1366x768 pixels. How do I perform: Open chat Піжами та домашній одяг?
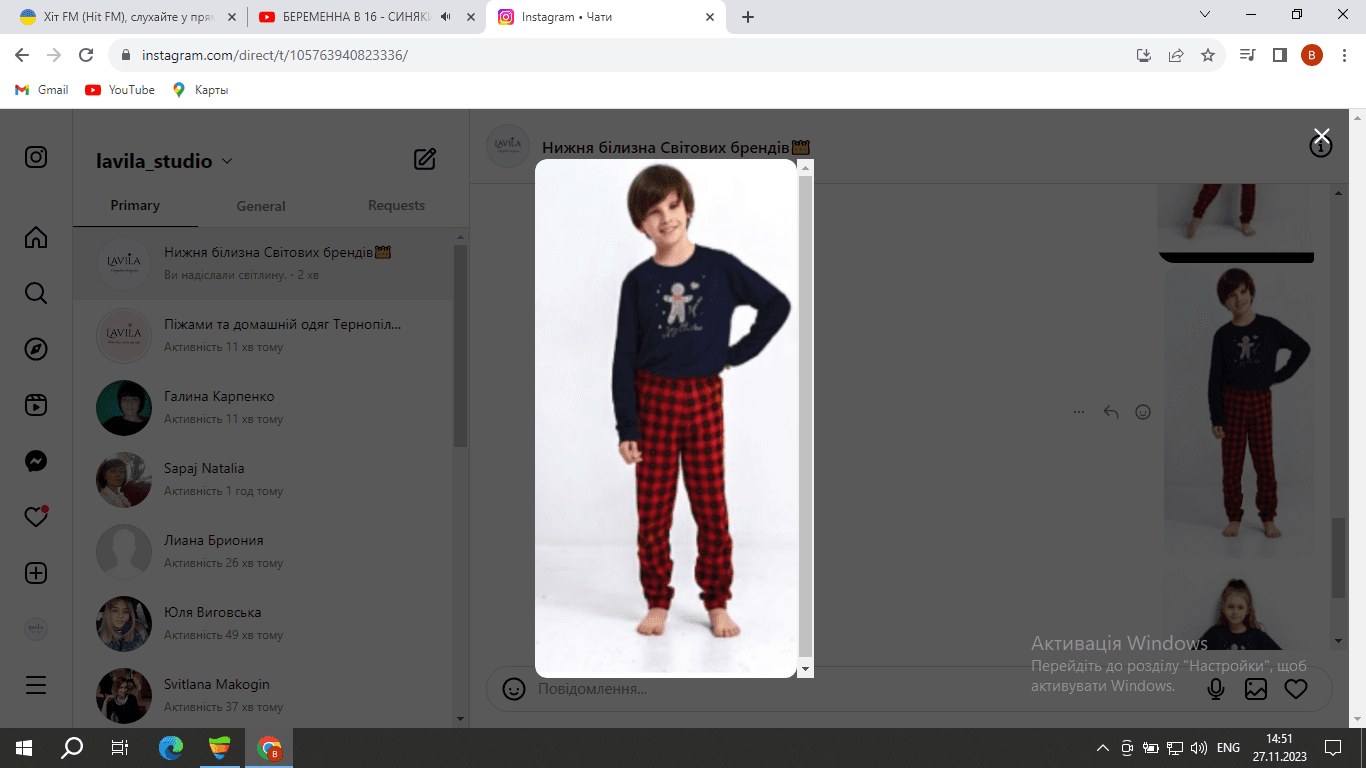(x=264, y=335)
